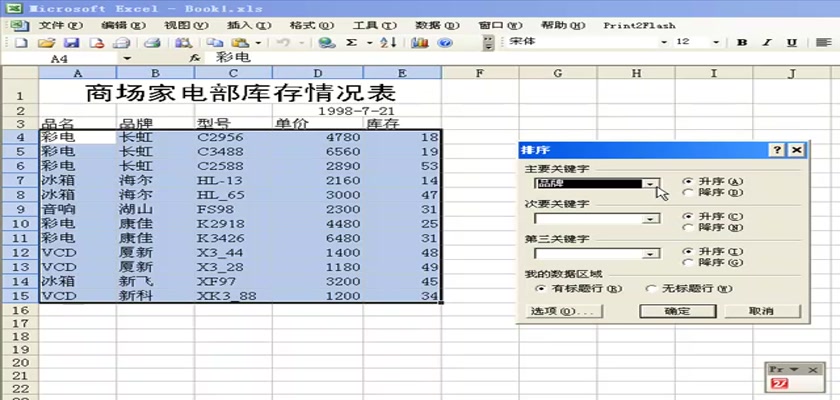Expand the Paste options dropdown arrow
Image resolution: width=840 pixels, height=400 pixels.
258,43
